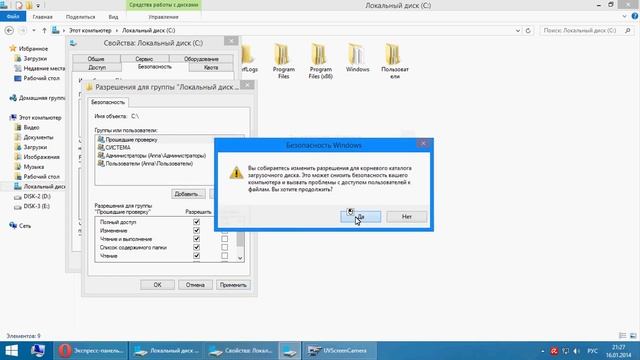
Task: Open the Поделиться ribbon tab
Action: pyautogui.click(x=80, y=17)
